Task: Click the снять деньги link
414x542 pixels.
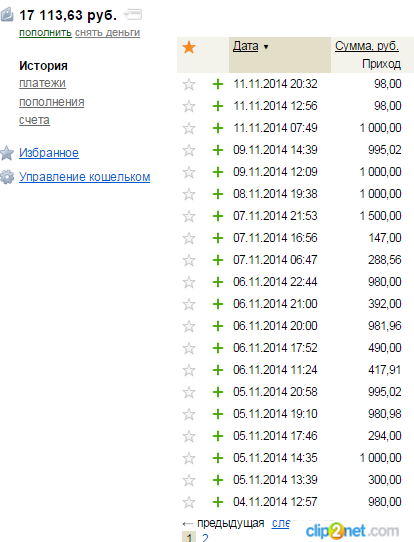Action: pos(107,33)
